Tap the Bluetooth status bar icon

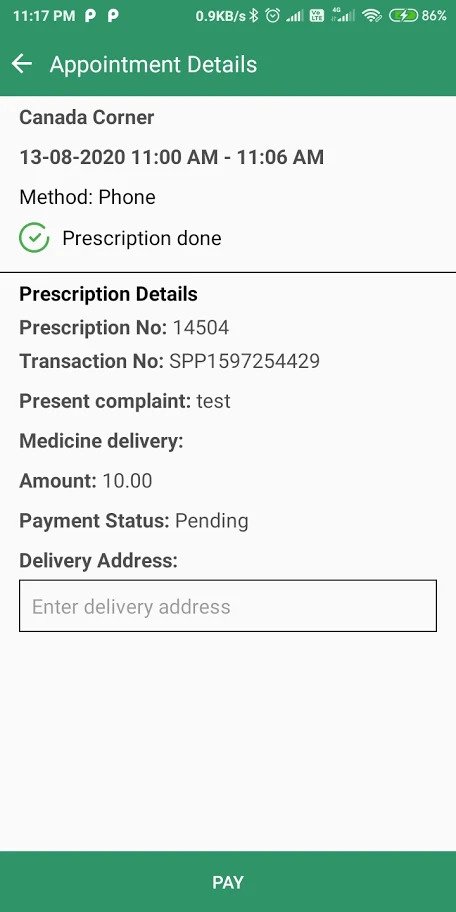253,16
